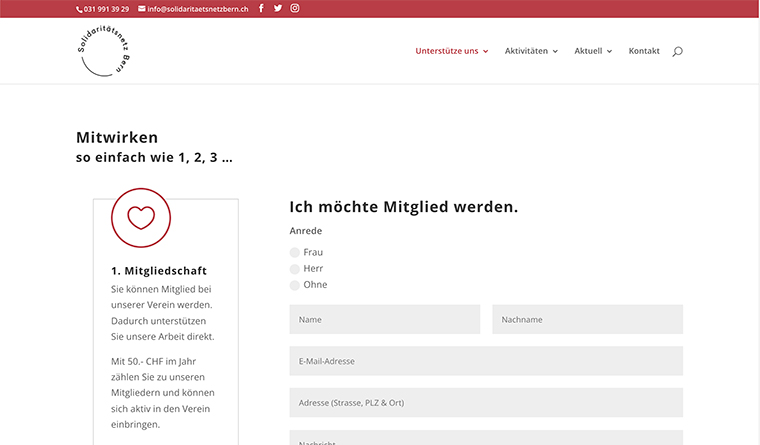760x445 pixels.
Task: Click the search magnifier icon
Action: coord(677,51)
